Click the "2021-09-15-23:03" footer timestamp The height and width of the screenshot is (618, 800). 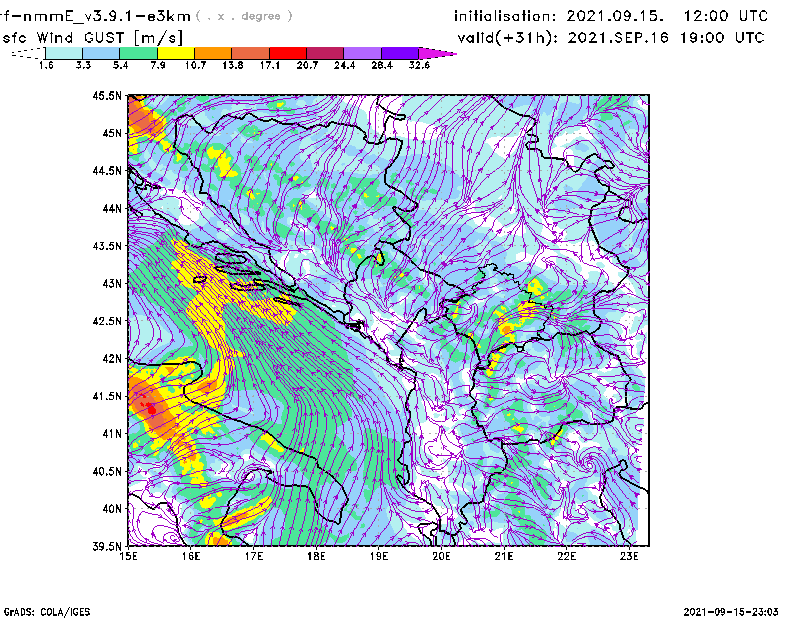click(731, 612)
